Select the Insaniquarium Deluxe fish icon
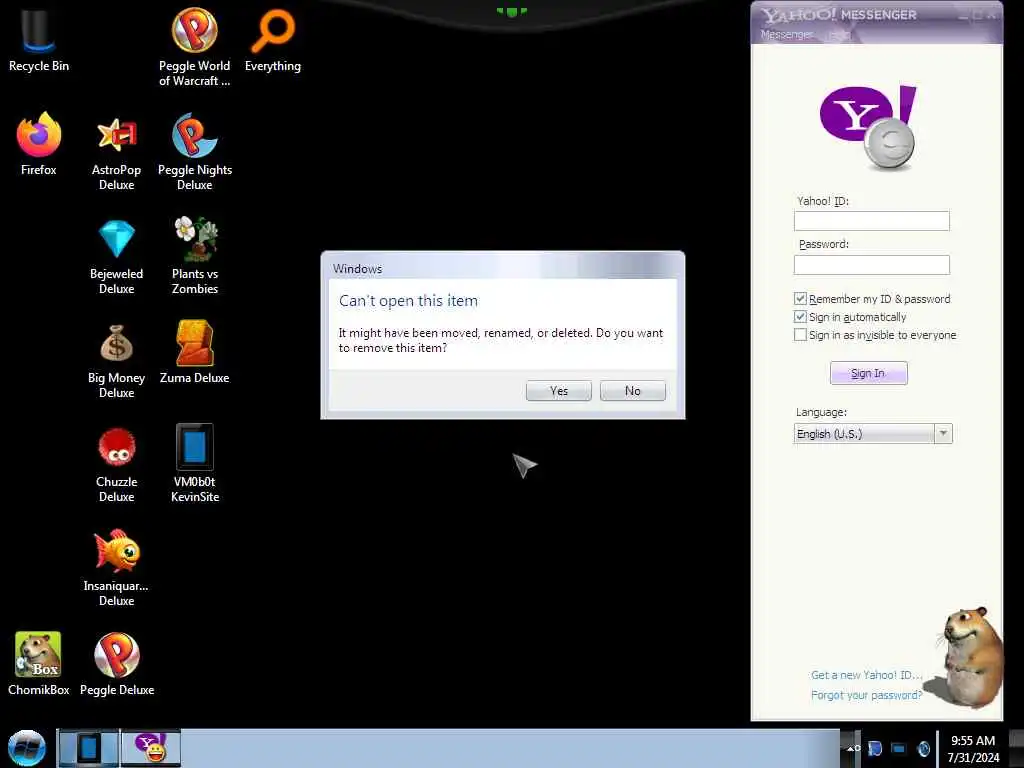 coord(116,568)
